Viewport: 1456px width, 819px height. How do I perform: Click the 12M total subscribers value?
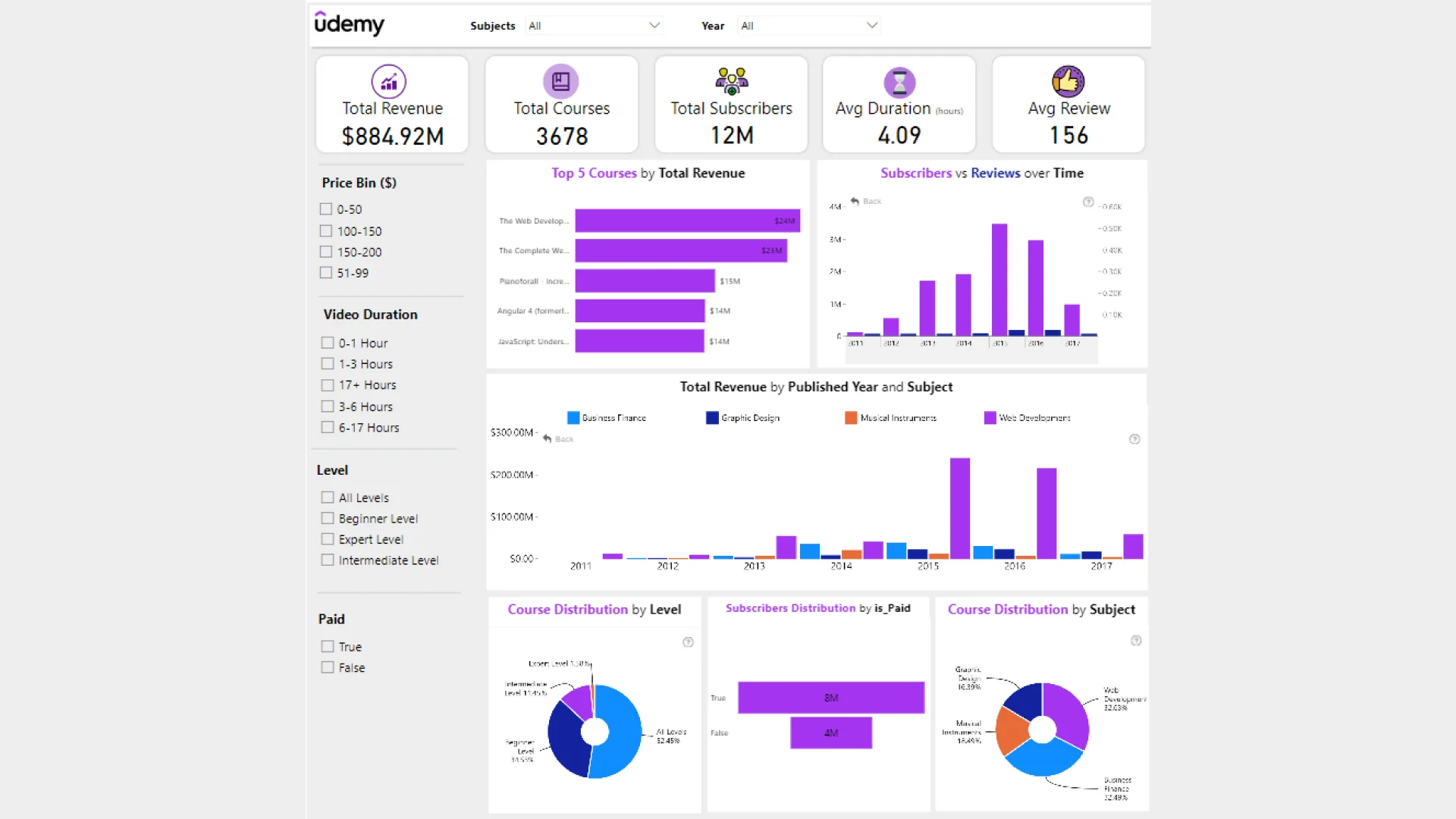tap(732, 136)
